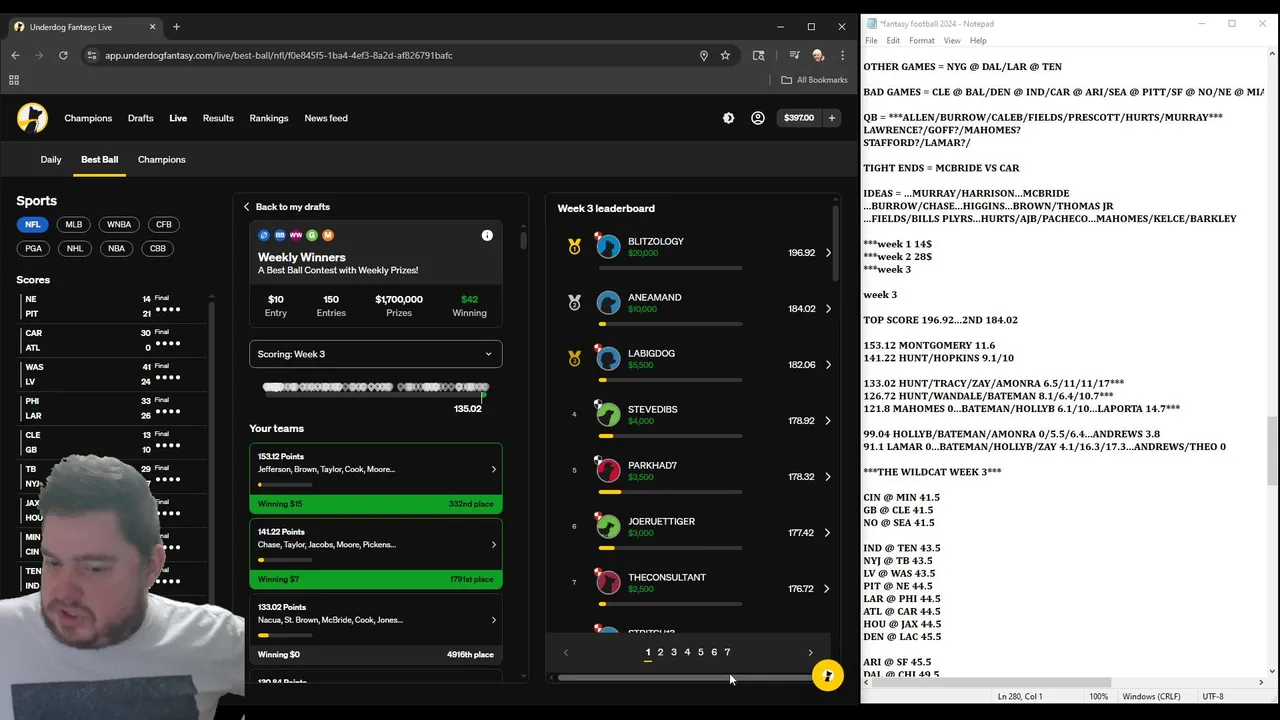Select the NHL sport filter
This screenshot has height=720, width=1280.
click(x=75, y=249)
